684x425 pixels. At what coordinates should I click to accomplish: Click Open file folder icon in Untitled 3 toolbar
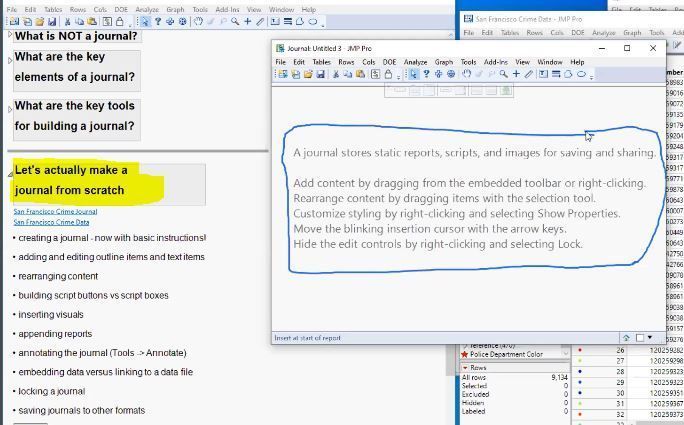tap(308, 74)
